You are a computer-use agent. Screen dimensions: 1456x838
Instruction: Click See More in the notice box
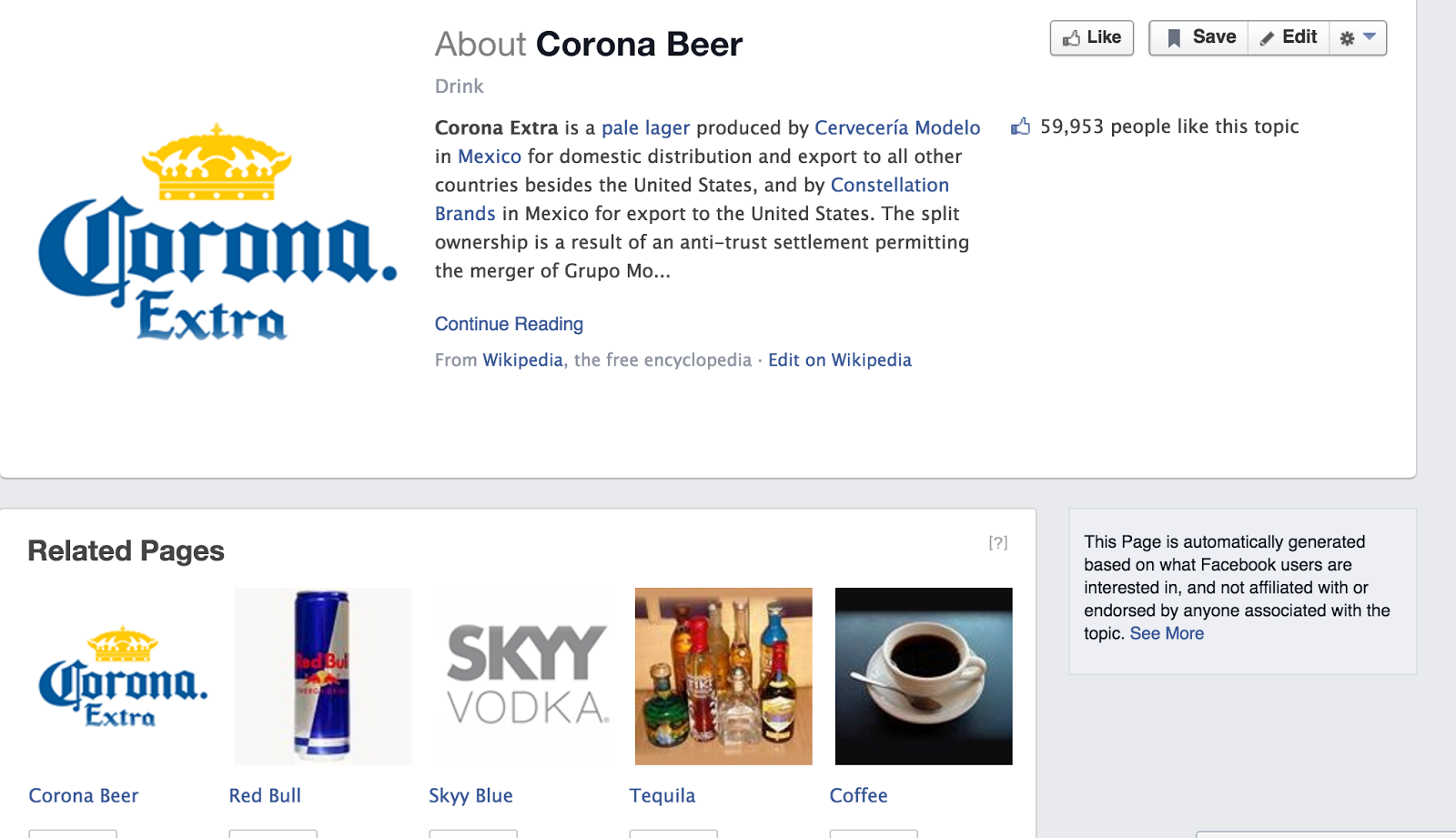point(1167,634)
